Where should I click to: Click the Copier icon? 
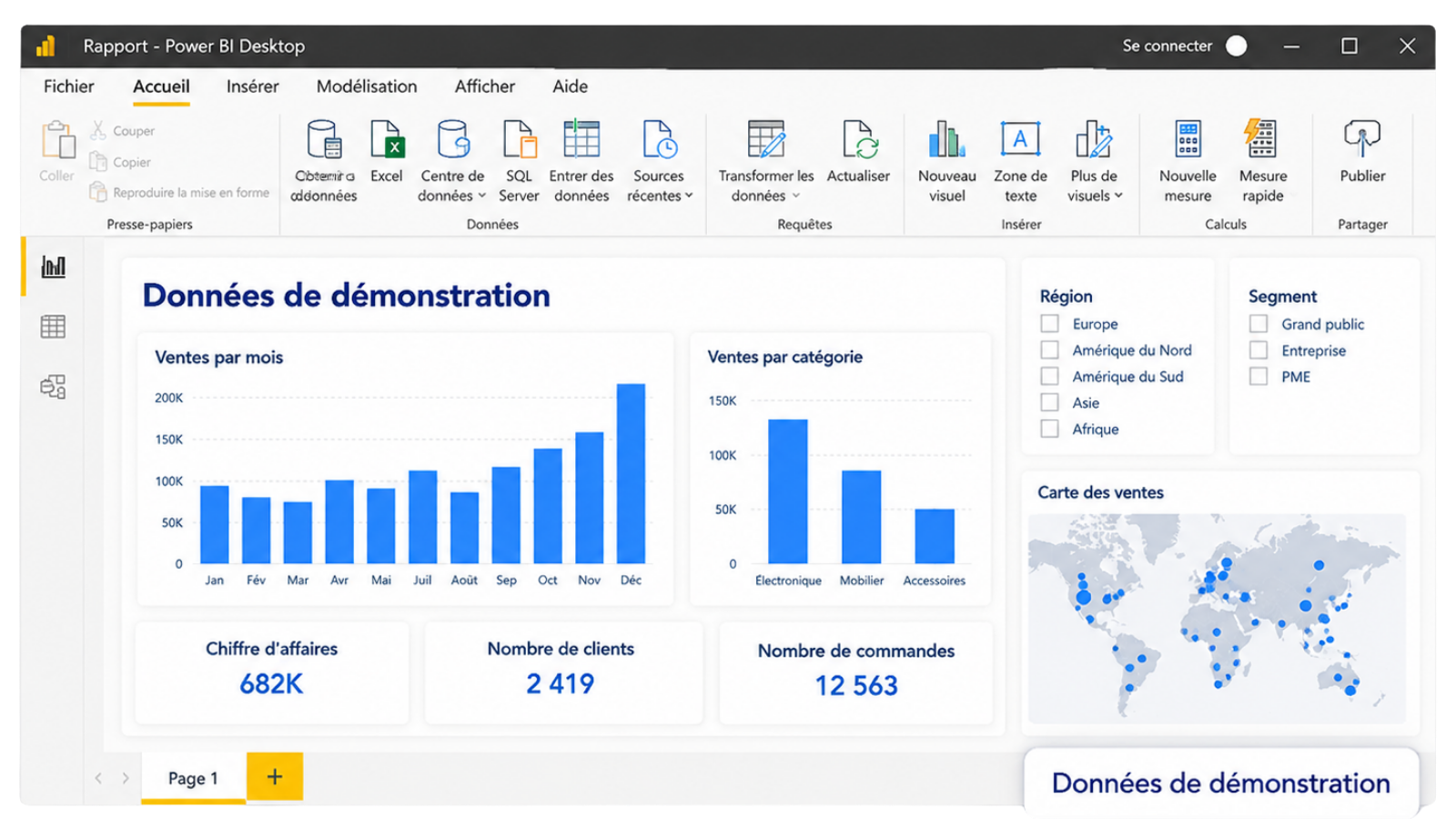click(98, 162)
